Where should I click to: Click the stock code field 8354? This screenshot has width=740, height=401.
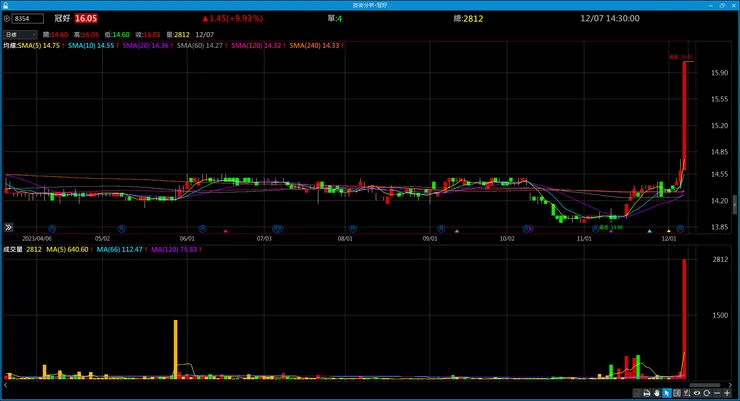tap(28, 19)
